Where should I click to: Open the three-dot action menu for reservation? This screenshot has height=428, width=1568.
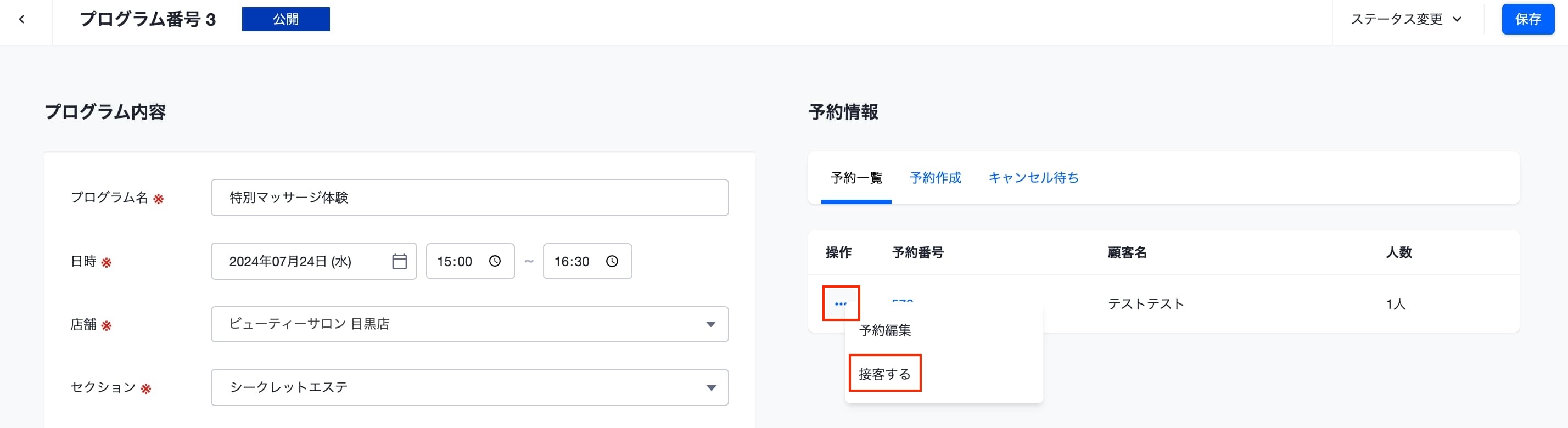(x=841, y=303)
